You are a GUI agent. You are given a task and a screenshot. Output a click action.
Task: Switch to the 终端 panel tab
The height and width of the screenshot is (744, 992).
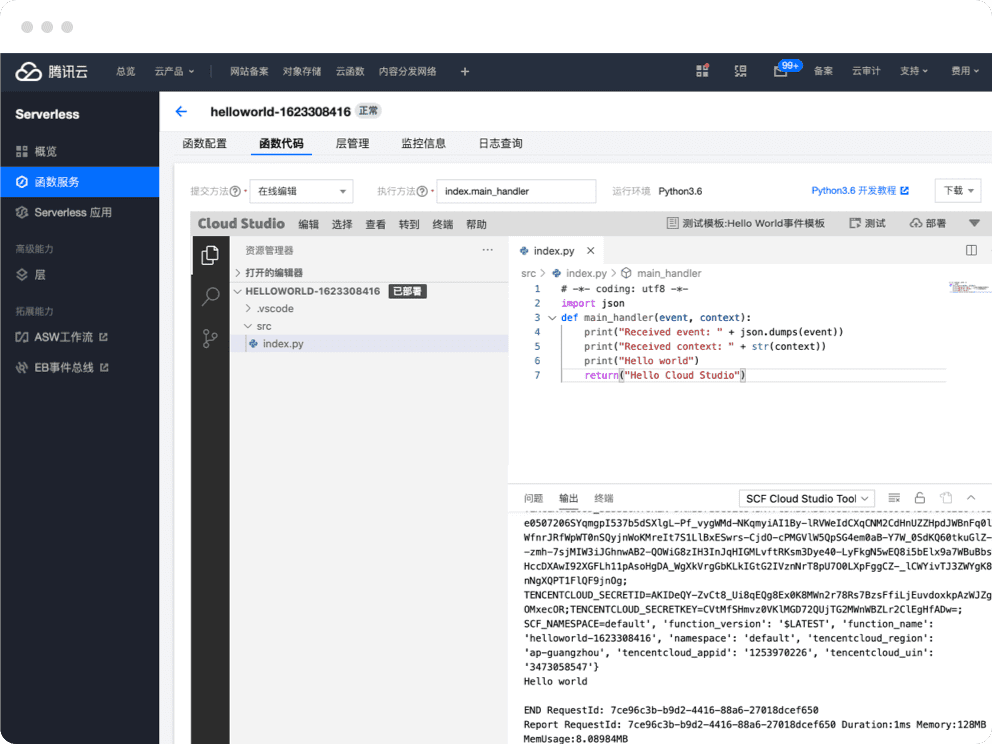click(x=604, y=499)
